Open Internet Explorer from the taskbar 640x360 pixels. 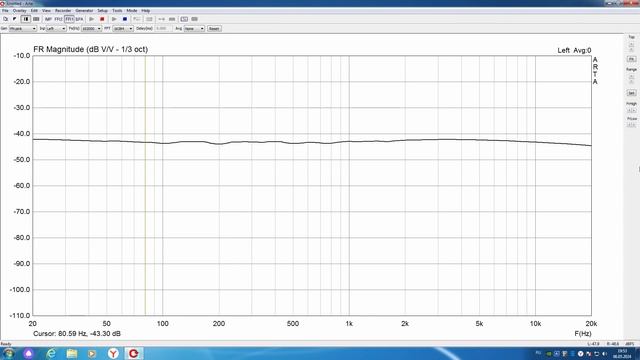tap(51, 353)
